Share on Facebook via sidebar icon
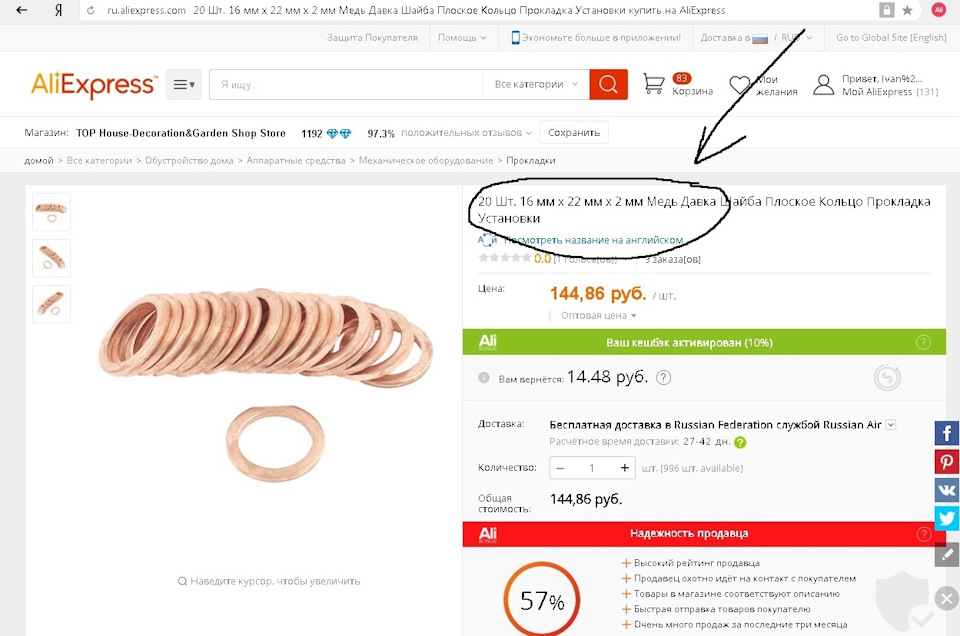This screenshot has height=636, width=960. coord(947,433)
